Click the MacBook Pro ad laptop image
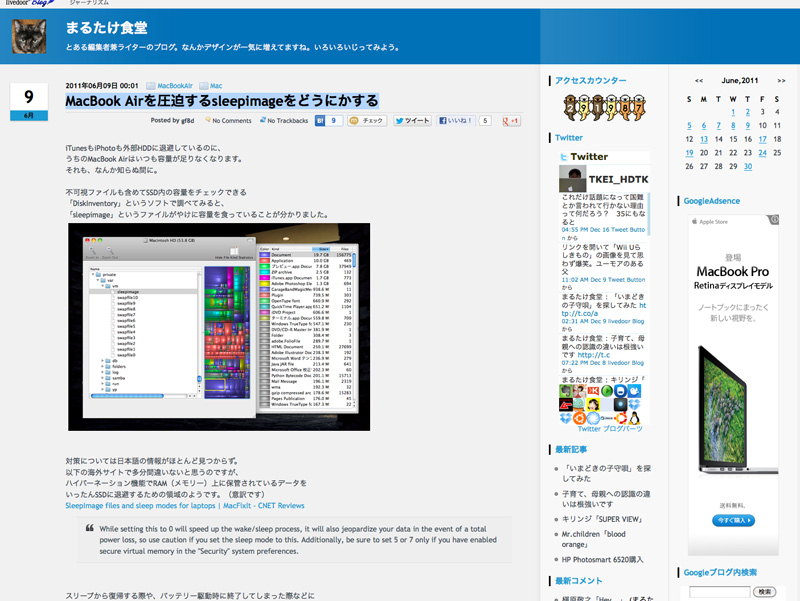The width and height of the screenshot is (800, 601). click(x=737, y=410)
